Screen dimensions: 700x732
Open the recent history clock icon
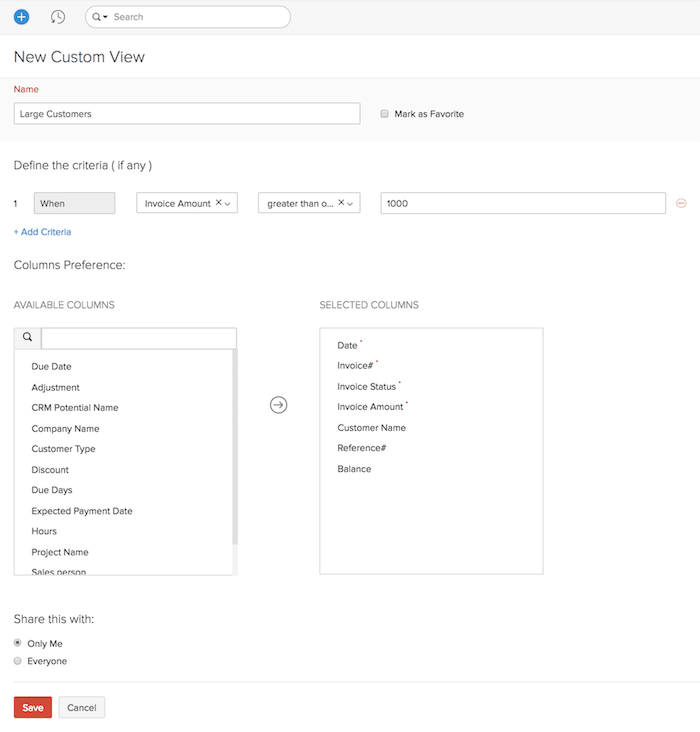58,17
